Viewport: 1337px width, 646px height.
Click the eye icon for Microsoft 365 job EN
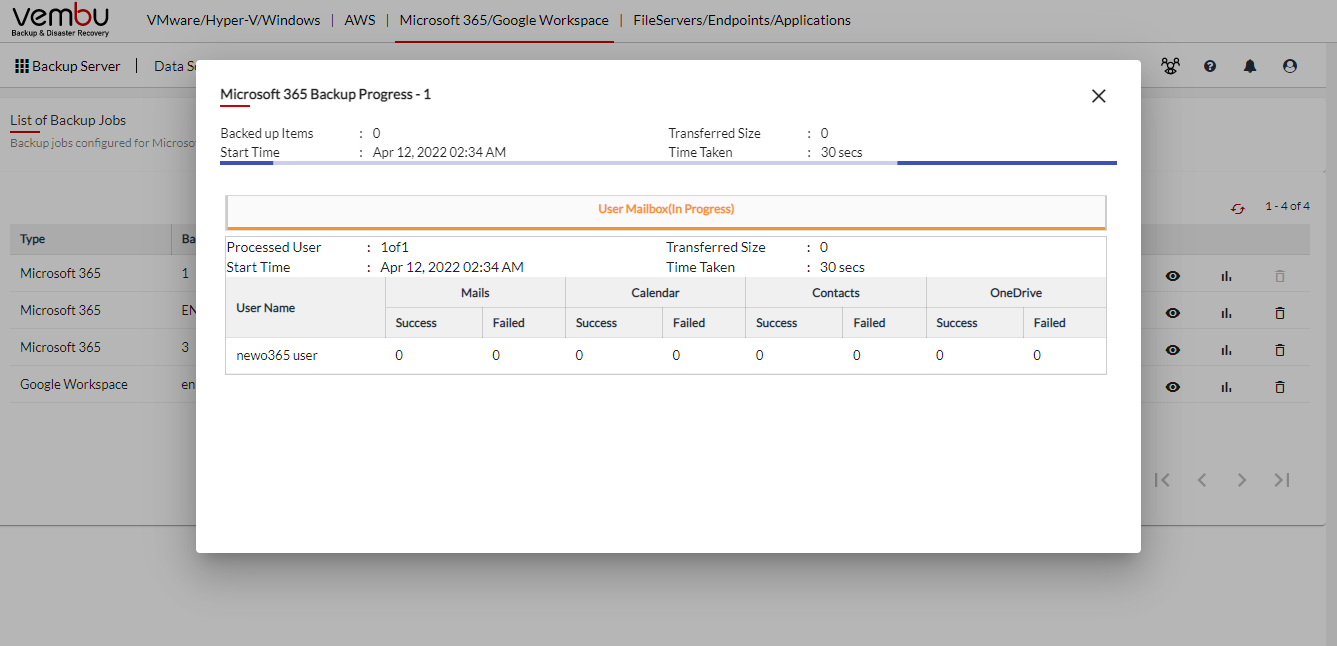(x=1173, y=313)
